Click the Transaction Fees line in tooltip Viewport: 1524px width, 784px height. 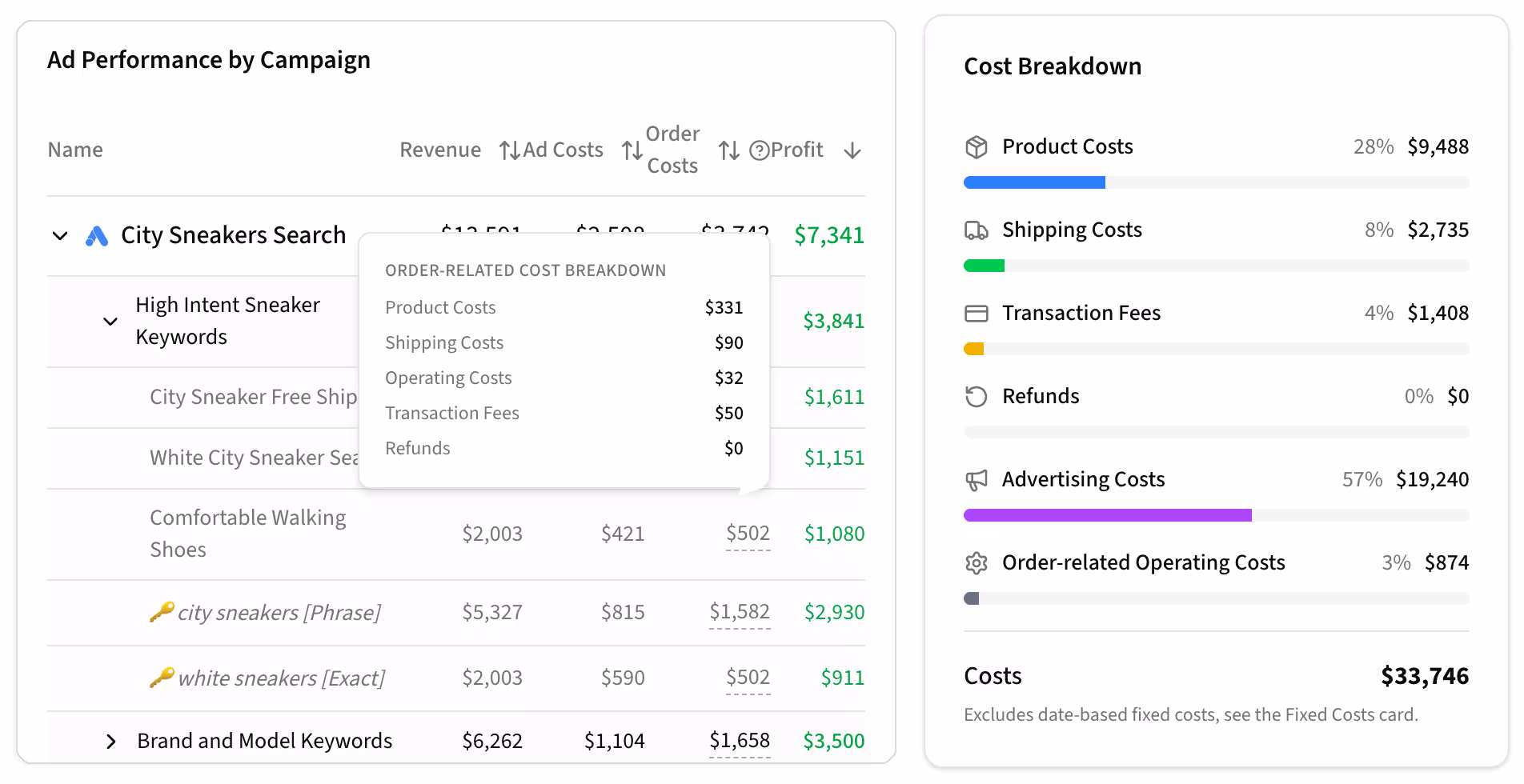coord(564,414)
